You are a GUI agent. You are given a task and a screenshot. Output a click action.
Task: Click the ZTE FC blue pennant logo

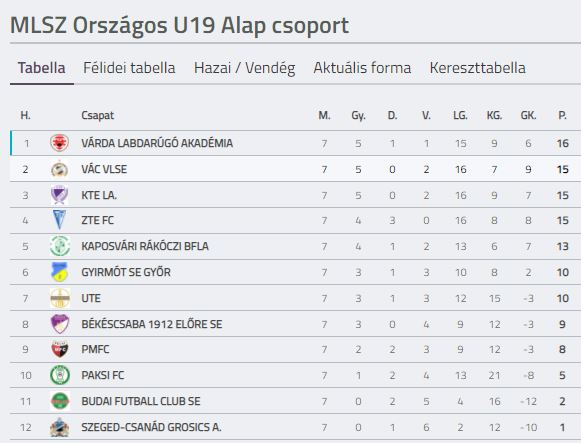click(60, 220)
